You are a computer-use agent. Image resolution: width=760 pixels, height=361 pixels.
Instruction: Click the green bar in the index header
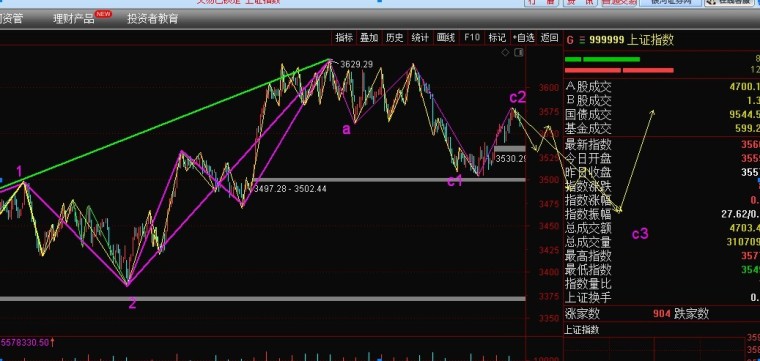tap(602, 59)
